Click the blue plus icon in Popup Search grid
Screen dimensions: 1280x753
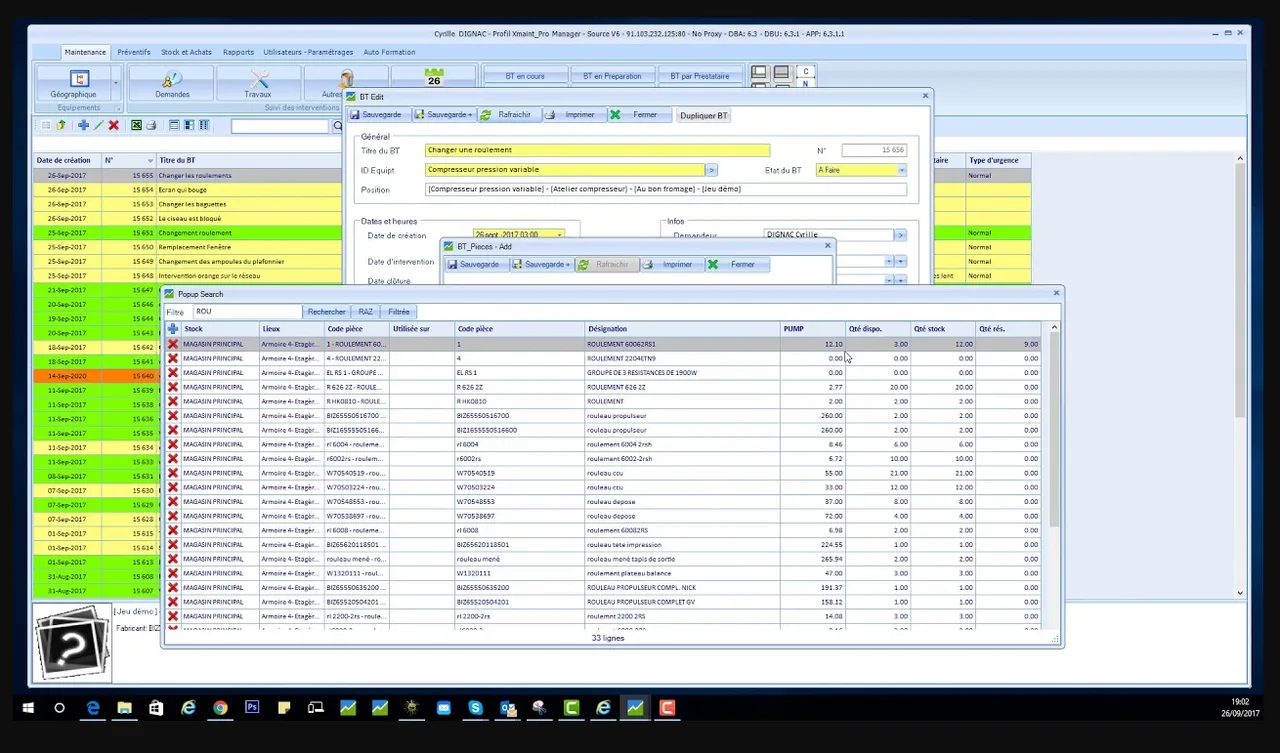point(173,328)
